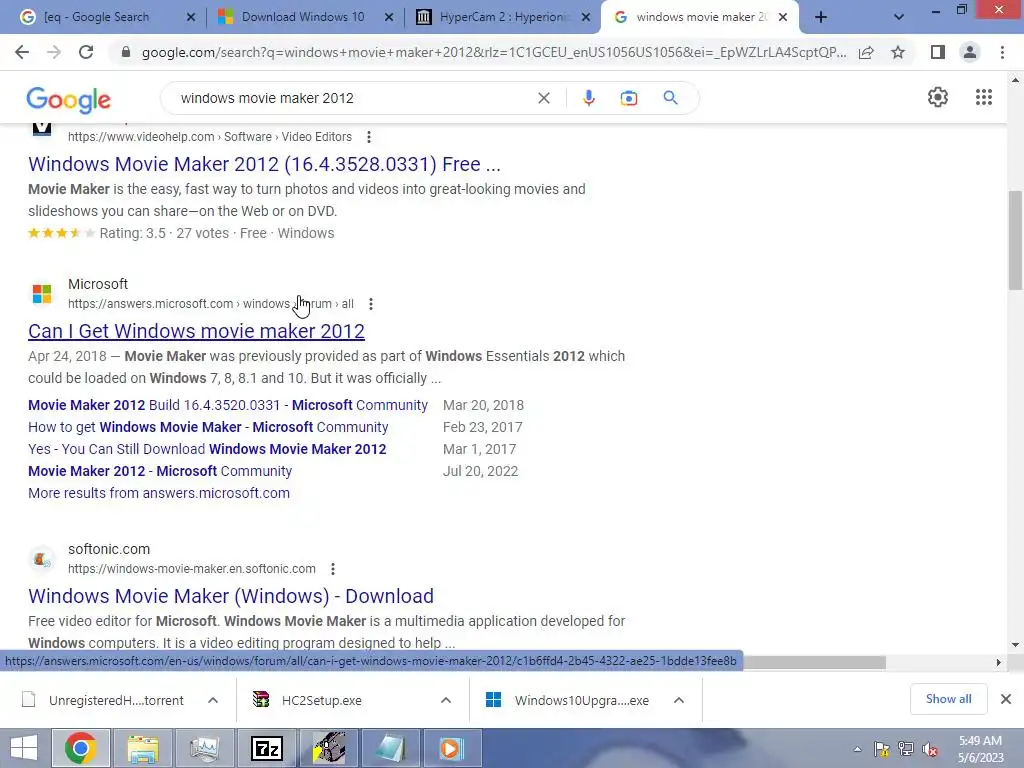Screen dimensions: 1024x768
Task: Open the HC2Setup.exe downloaded file
Action: coord(321,700)
